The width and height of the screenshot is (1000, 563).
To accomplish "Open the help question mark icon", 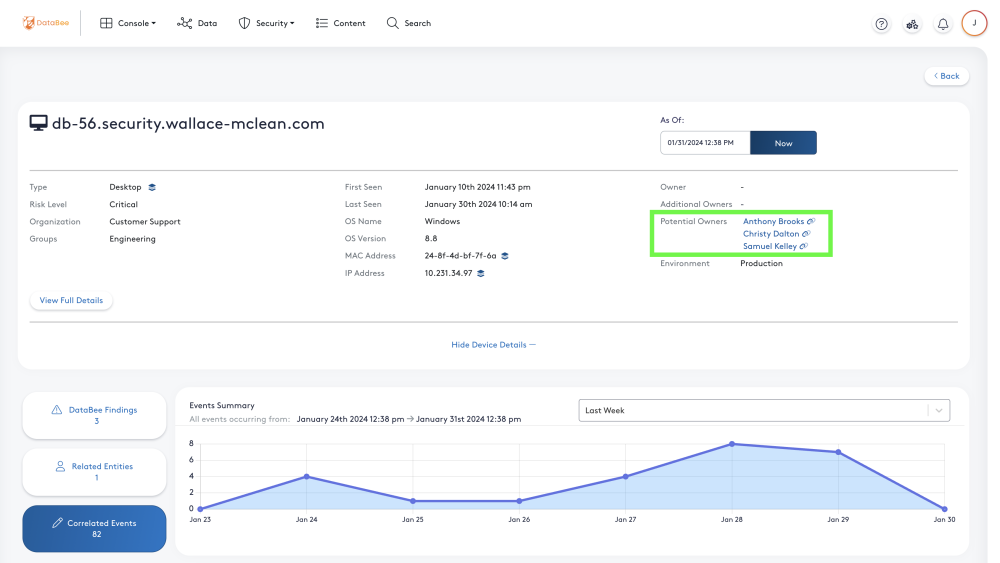I will coord(881,24).
